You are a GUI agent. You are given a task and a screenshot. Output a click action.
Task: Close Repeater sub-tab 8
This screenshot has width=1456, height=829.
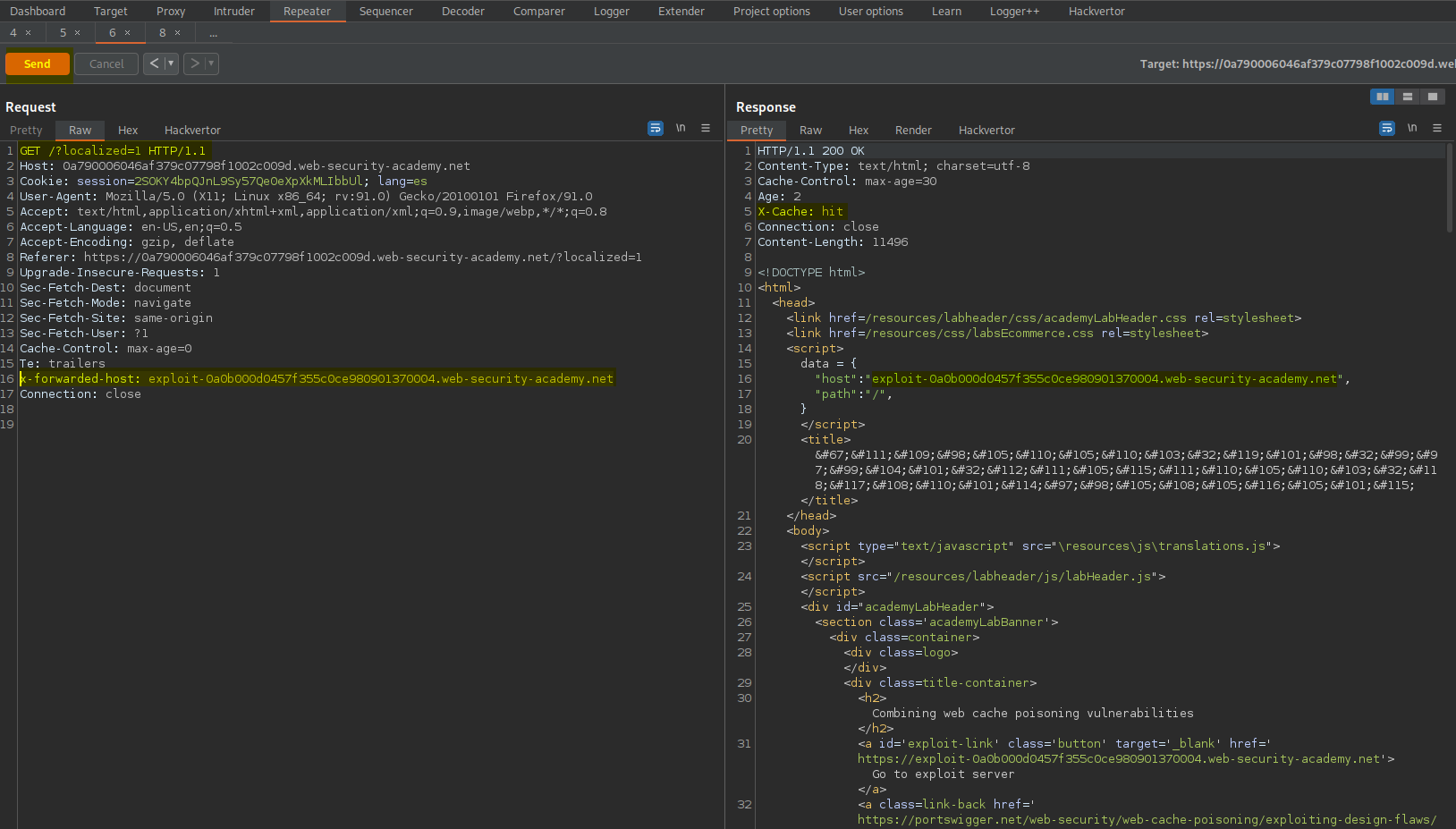(178, 33)
